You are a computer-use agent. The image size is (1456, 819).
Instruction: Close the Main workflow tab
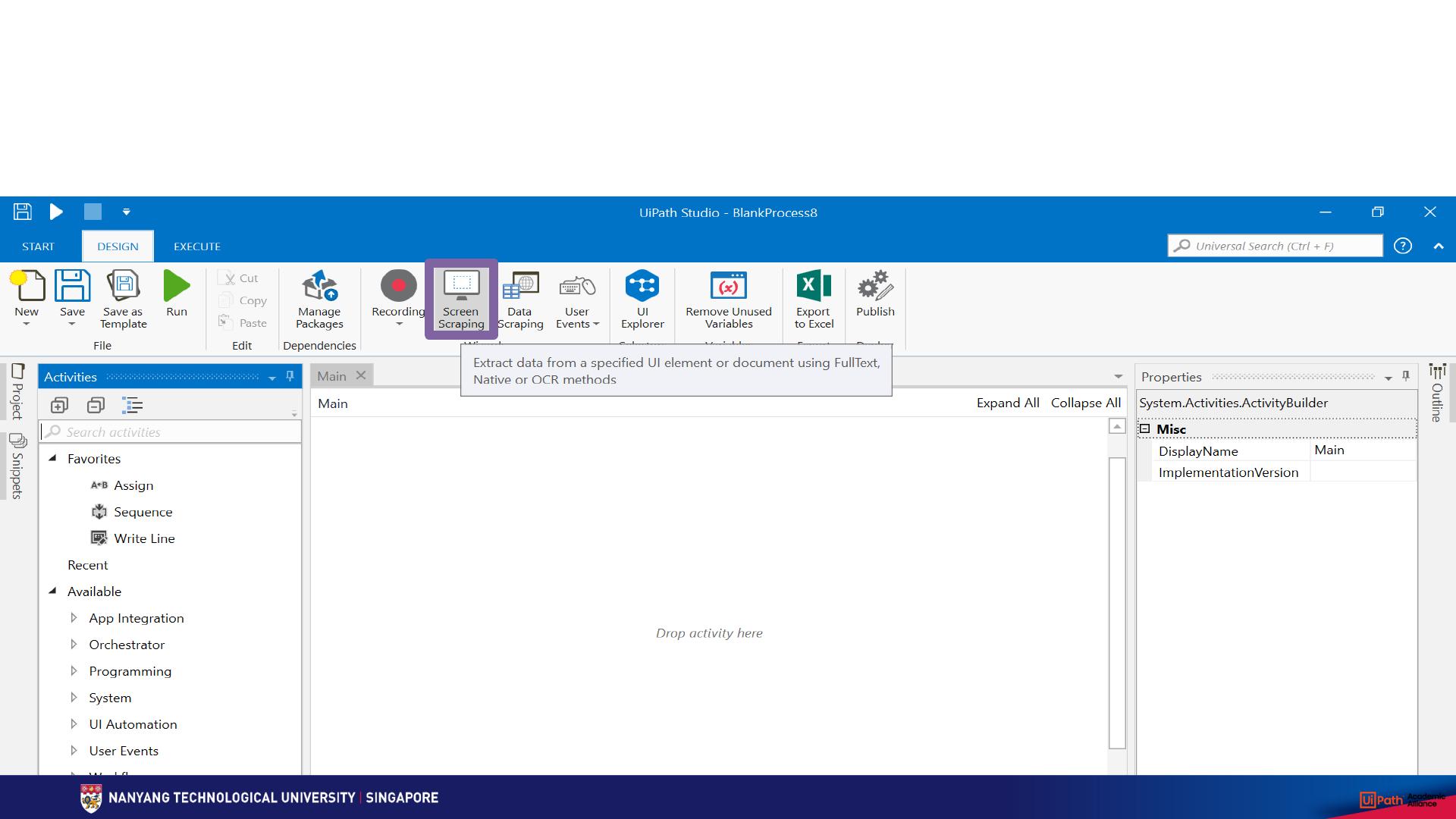[x=361, y=375]
